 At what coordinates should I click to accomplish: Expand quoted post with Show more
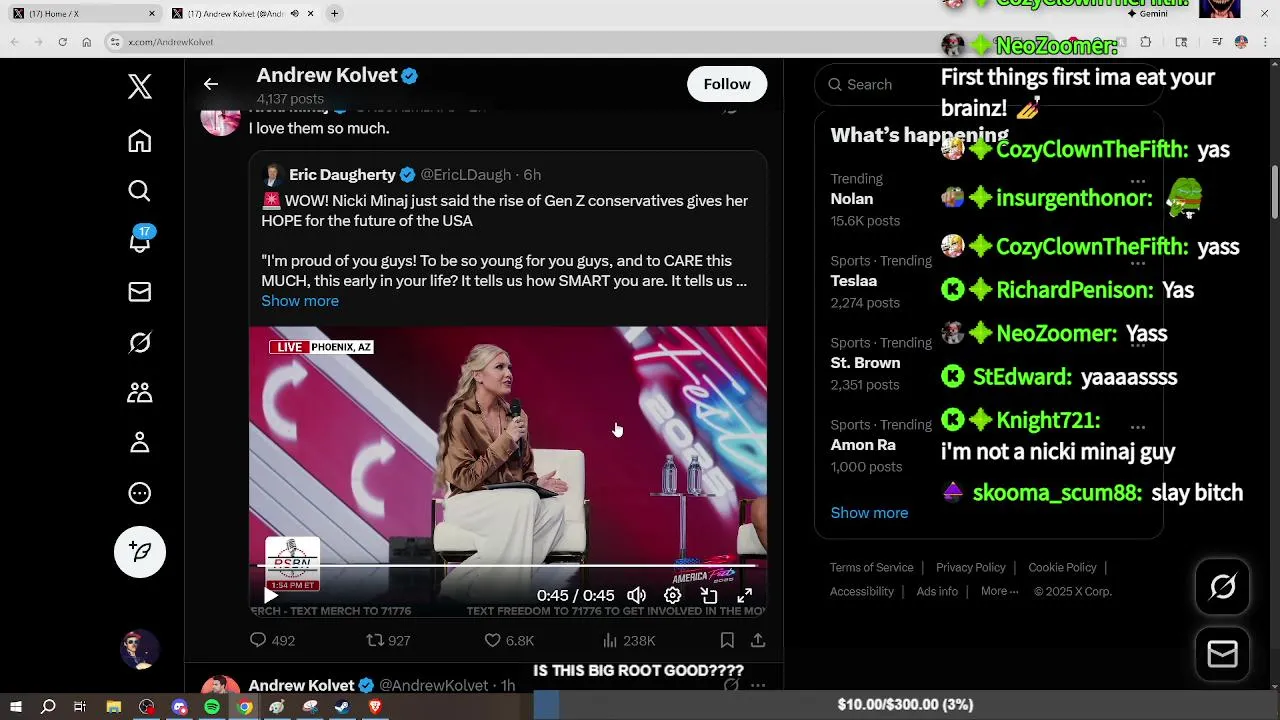(300, 301)
